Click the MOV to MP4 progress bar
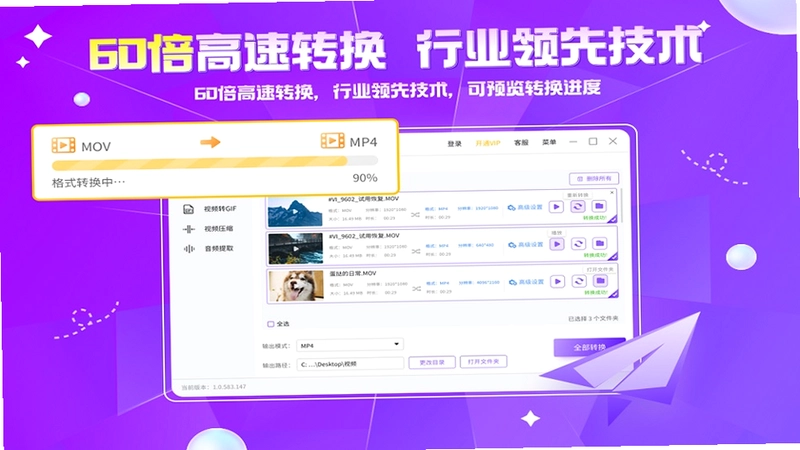Viewport: 800px width, 450px height. click(x=215, y=163)
